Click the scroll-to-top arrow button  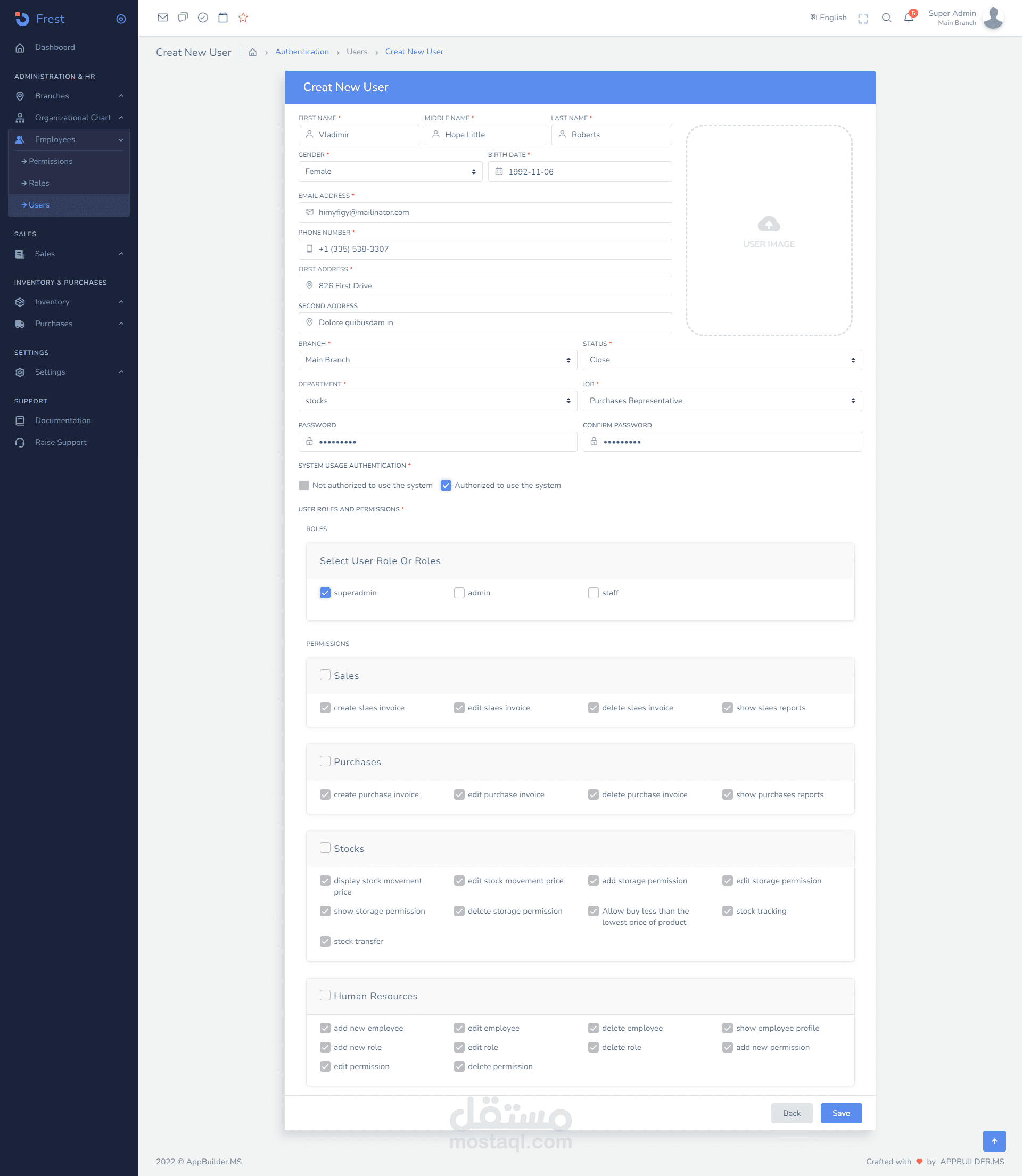(994, 1141)
